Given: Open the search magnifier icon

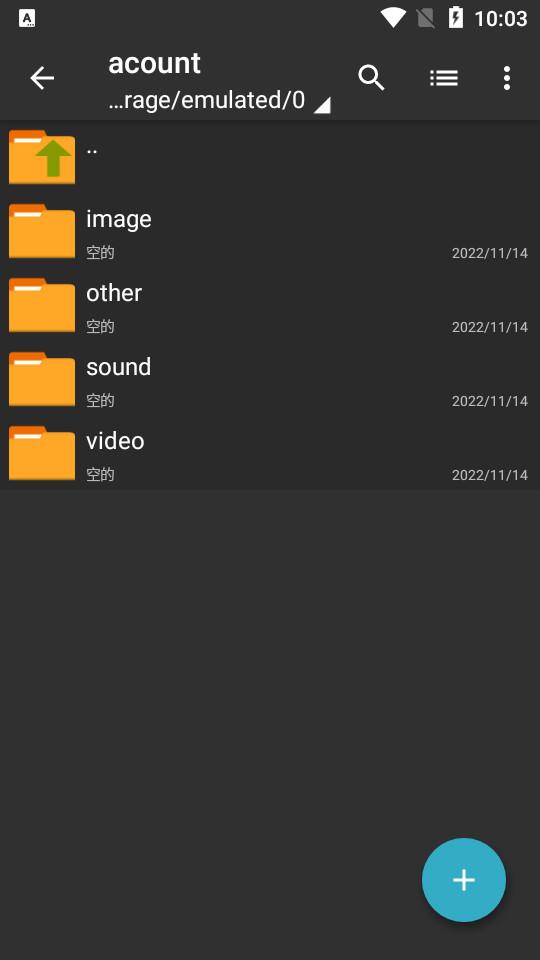Looking at the screenshot, I should (371, 78).
